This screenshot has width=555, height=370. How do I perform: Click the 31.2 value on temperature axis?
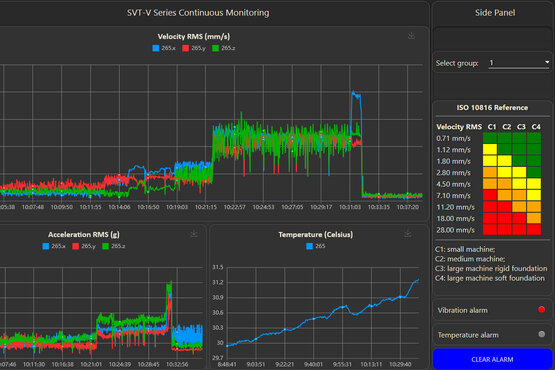(x=218, y=282)
